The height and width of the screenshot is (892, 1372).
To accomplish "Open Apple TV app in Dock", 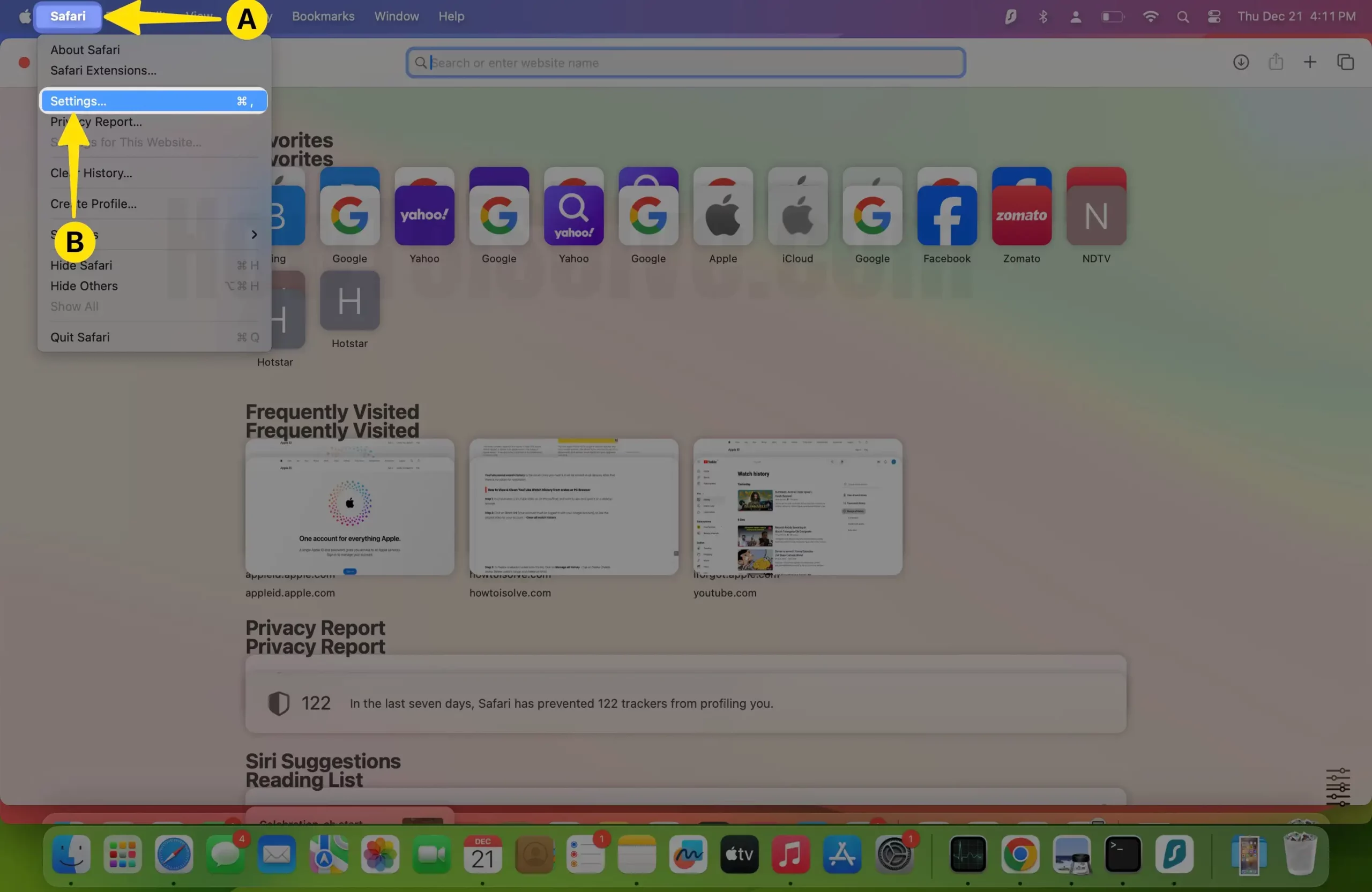I will (739, 854).
